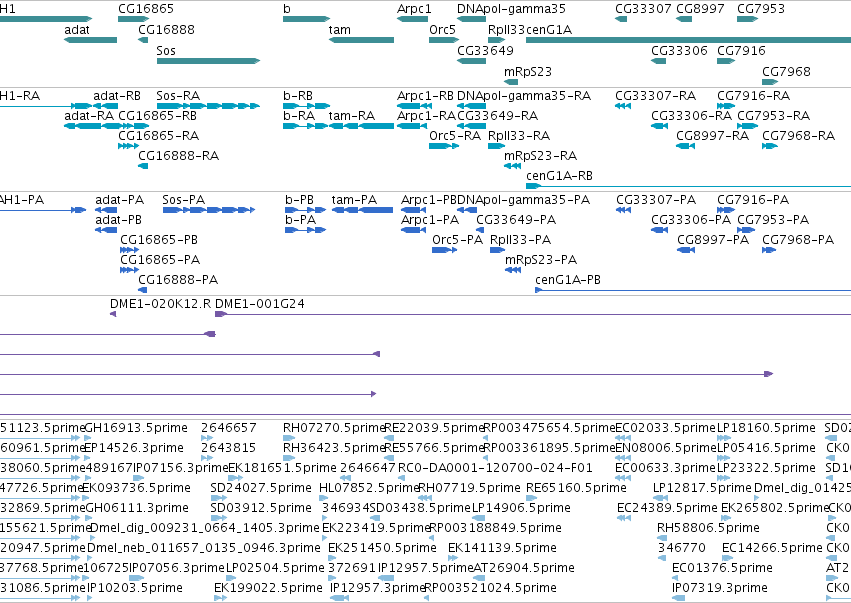Click the 2646657 EST label
Screen dimensions: 851x603
tap(228, 428)
